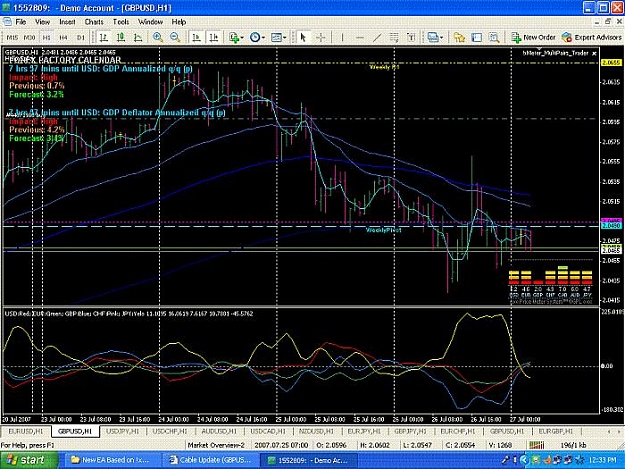The width and height of the screenshot is (625, 469).
Task: Open the Charts menu
Action: [94, 22]
